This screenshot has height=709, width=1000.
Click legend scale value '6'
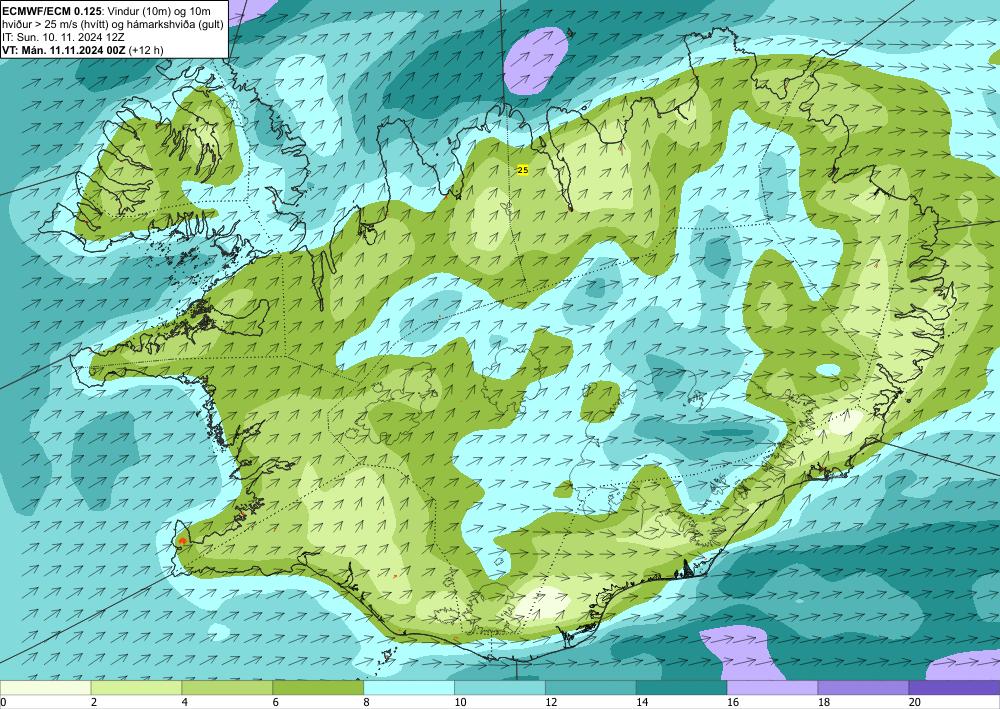pyautogui.click(x=276, y=702)
